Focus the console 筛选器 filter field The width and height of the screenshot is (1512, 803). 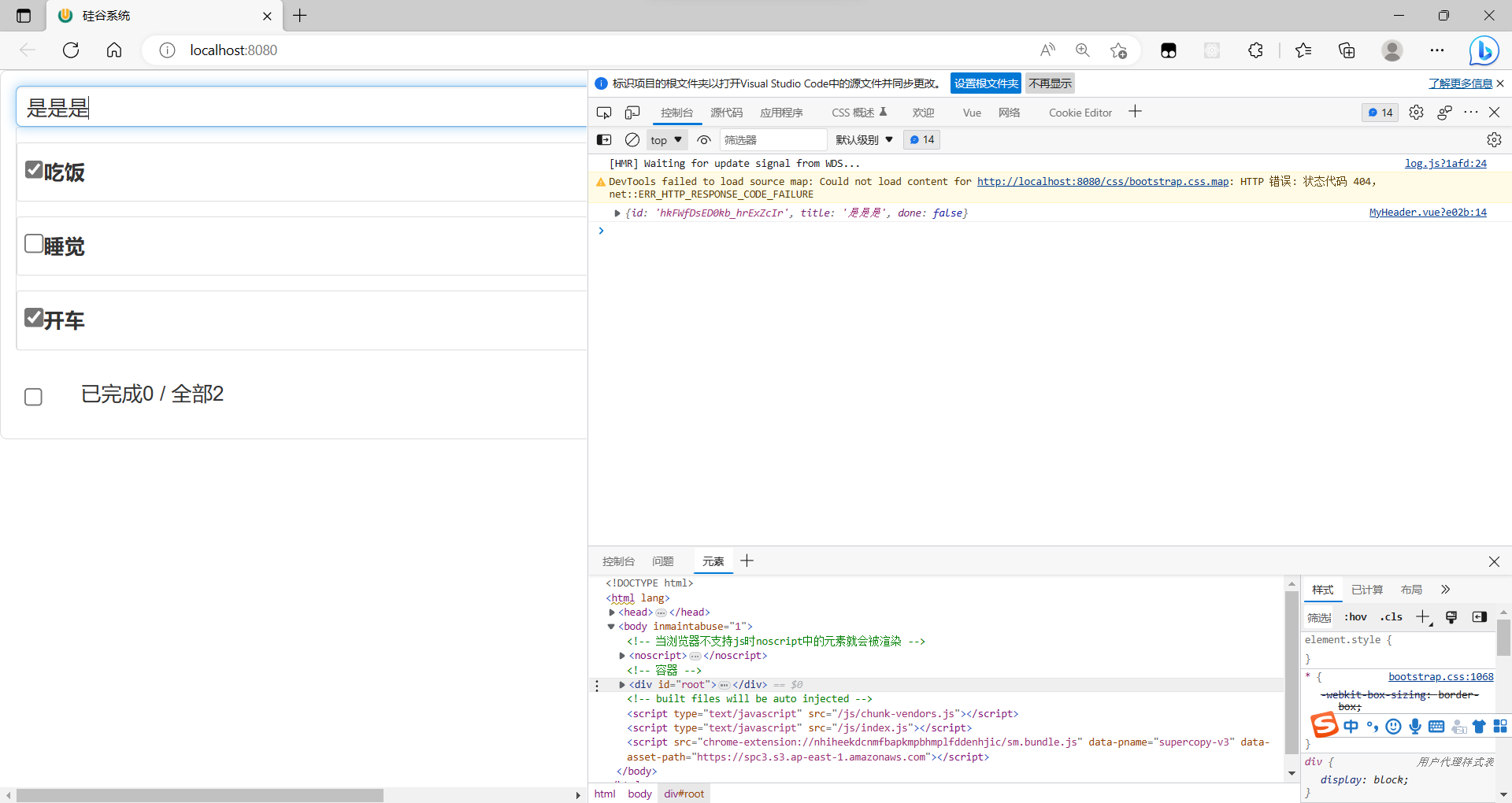pyautogui.click(x=773, y=139)
